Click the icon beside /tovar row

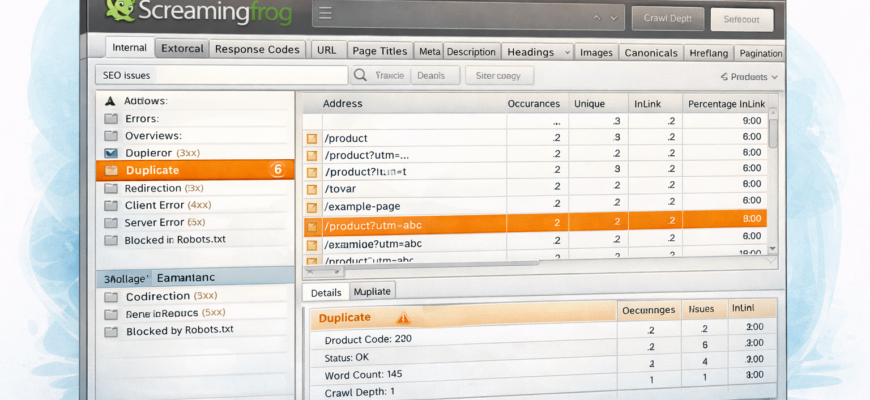pos(312,189)
